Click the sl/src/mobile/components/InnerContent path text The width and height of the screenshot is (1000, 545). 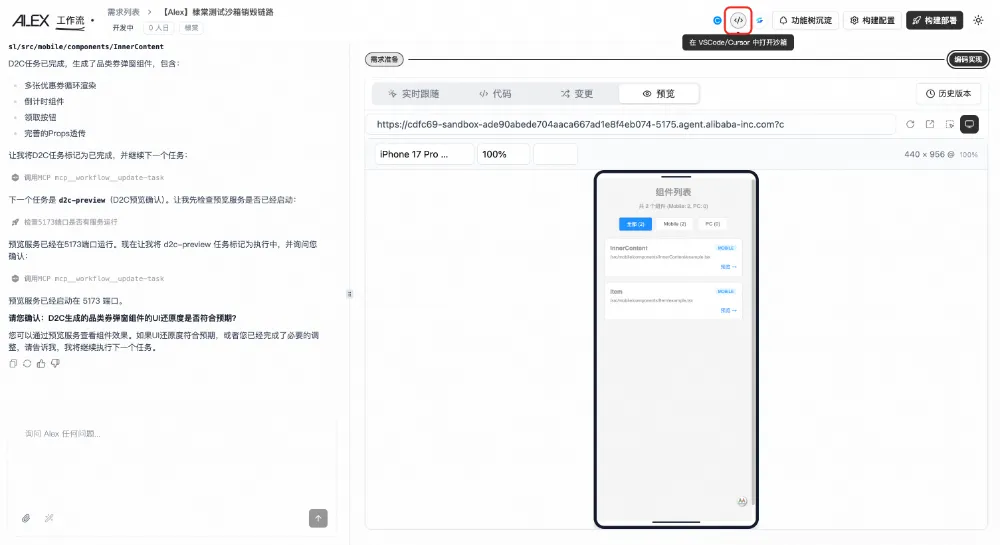coord(86,47)
